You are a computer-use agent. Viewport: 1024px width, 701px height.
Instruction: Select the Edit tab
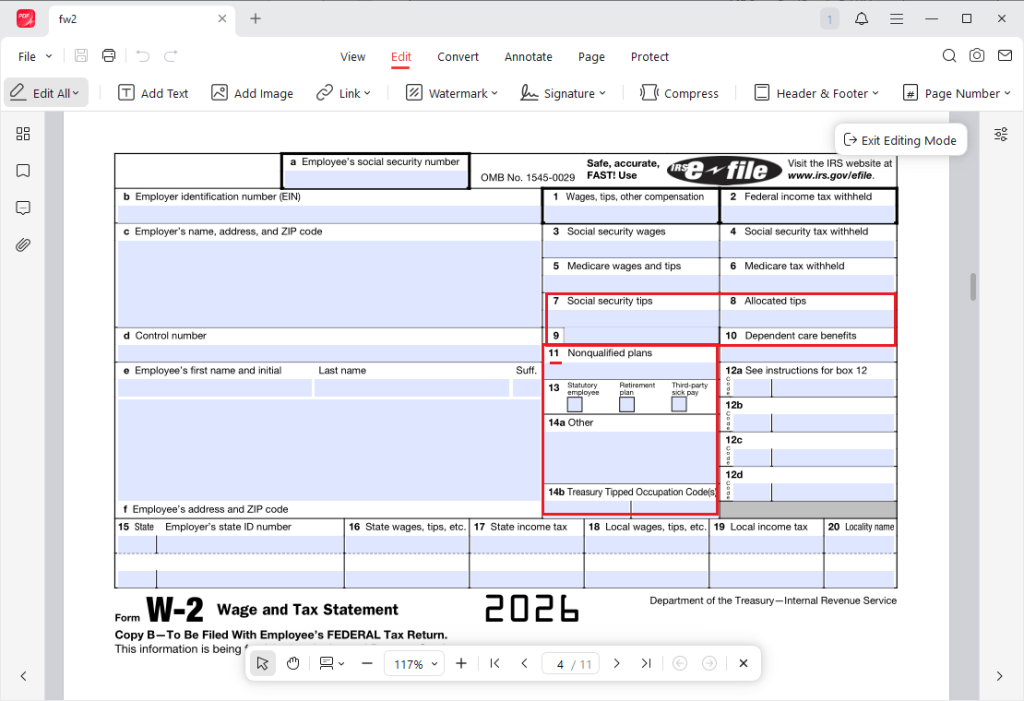[x=401, y=57]
